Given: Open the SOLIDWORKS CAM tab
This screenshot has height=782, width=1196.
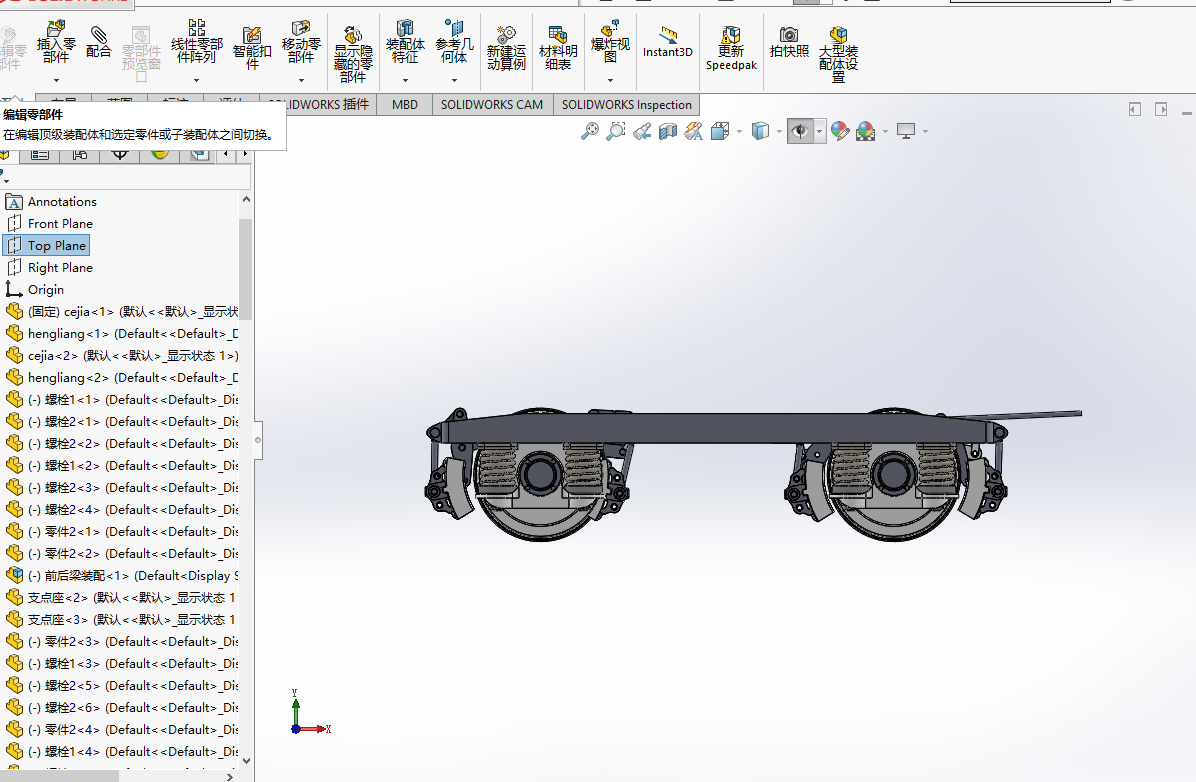Looking at the screenshot, I should 492,105.
